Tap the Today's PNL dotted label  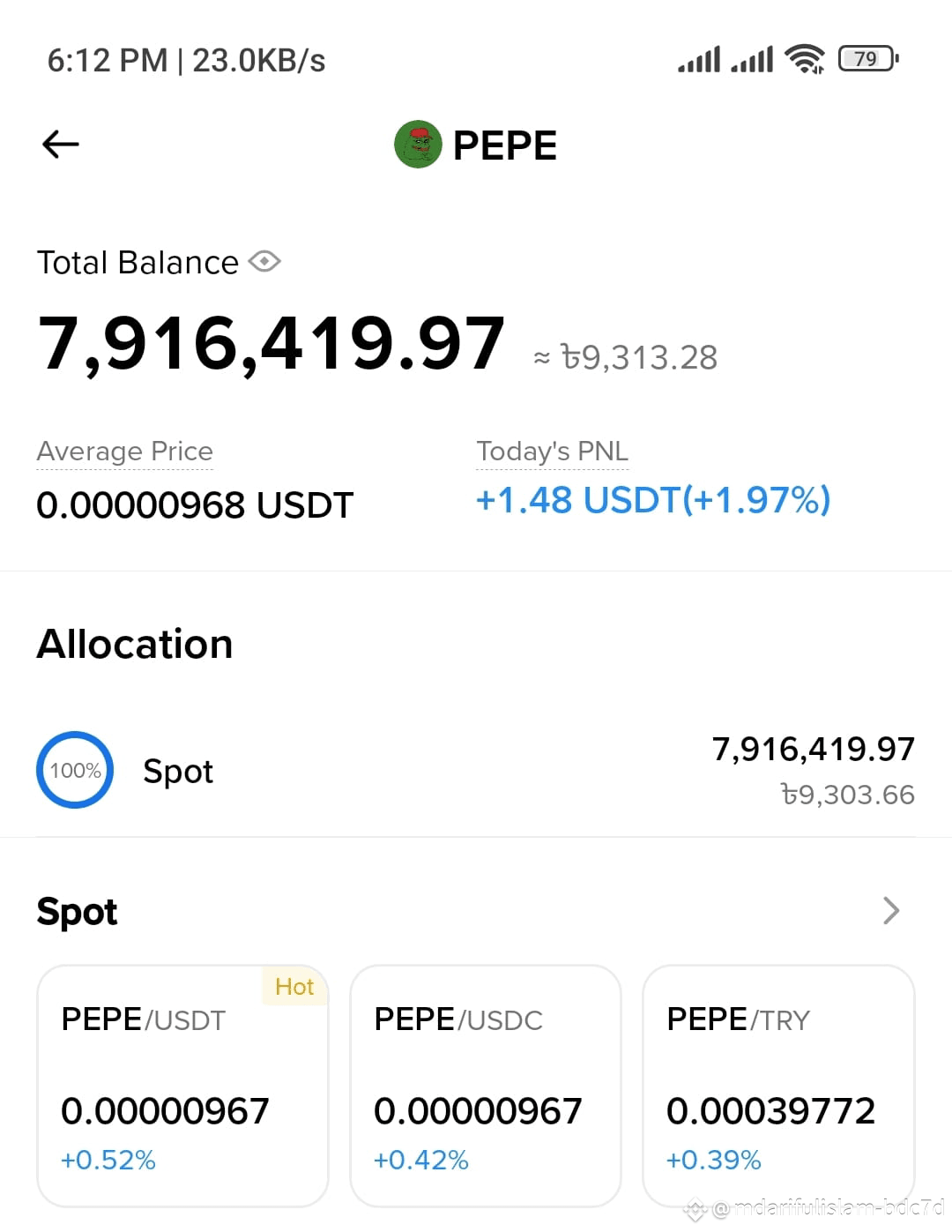553,452
